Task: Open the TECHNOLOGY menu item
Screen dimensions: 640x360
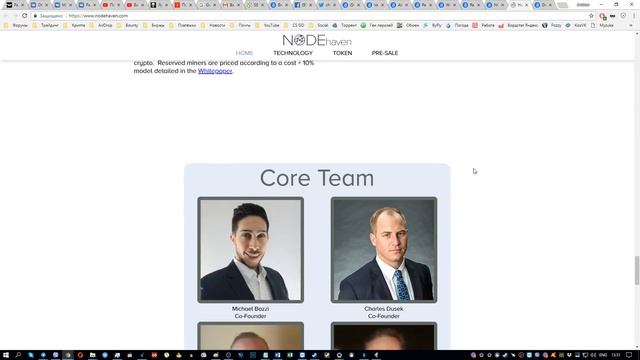Action: pyautogui.click(x=293, y=53)
